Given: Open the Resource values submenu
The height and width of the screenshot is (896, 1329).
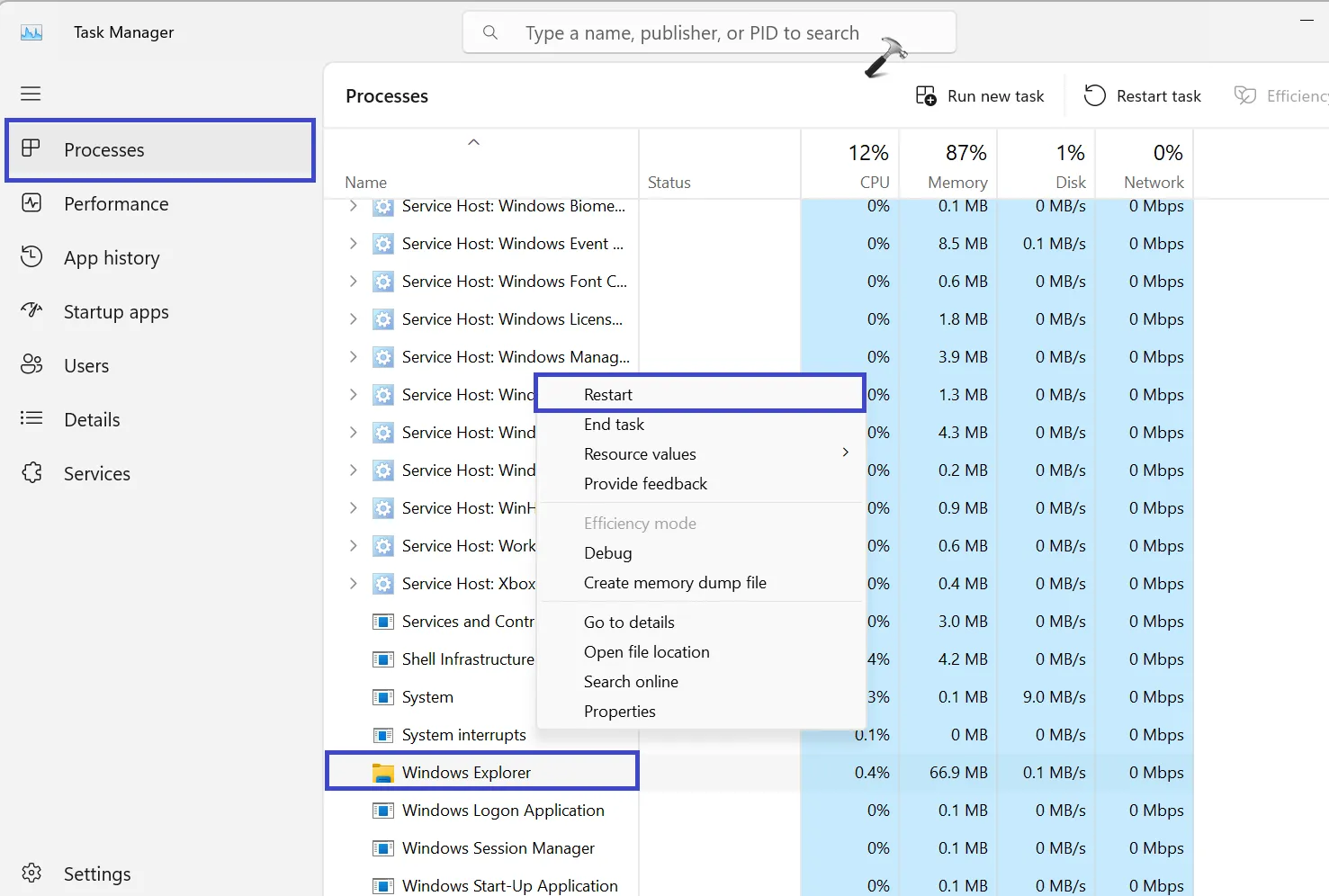Looking at the screenshot, I should 640,453.
